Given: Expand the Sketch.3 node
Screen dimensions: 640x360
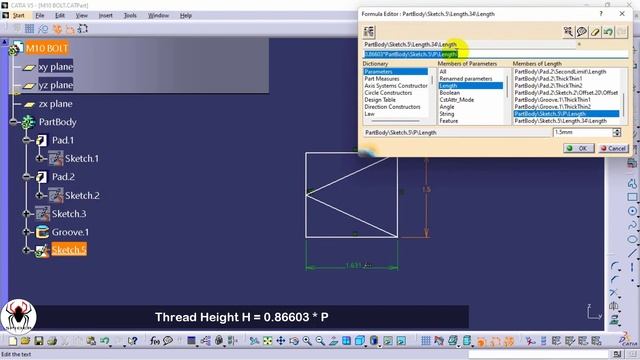Looking at the screenshot, I should (x=27, y=213).
